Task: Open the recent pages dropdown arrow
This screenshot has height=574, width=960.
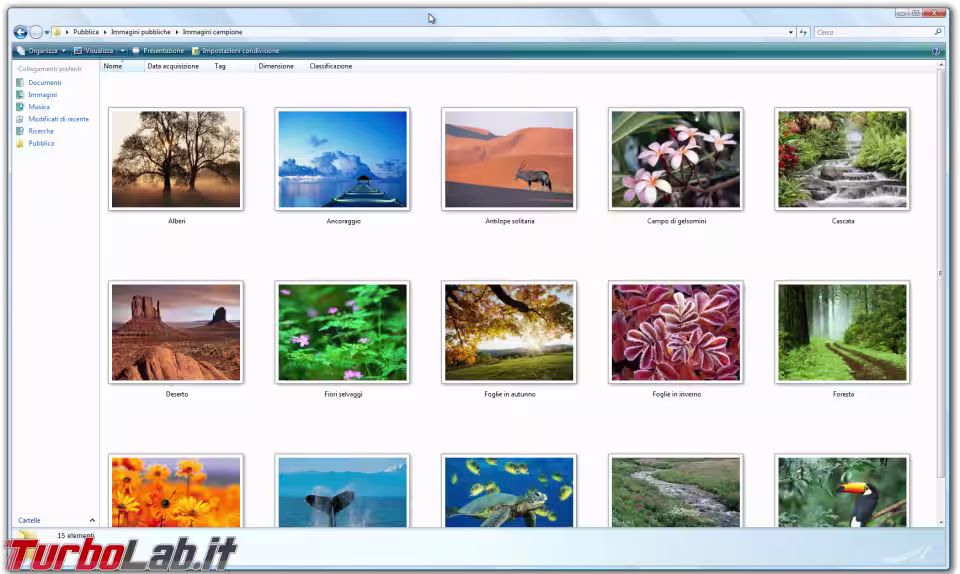Action: click(x=47, y=32)
